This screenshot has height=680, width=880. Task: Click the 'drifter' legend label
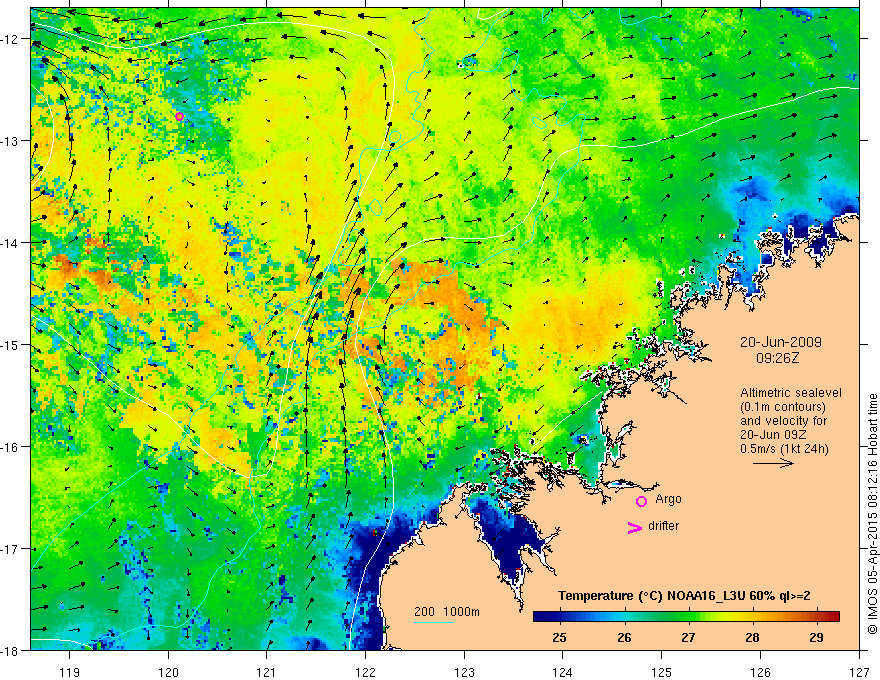pos(663,526)
